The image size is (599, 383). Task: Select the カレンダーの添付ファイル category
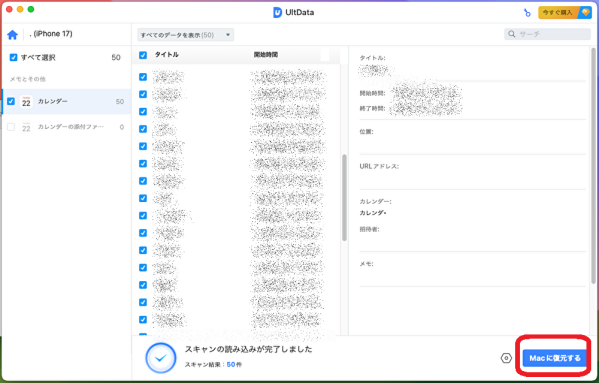click(66, 127)
